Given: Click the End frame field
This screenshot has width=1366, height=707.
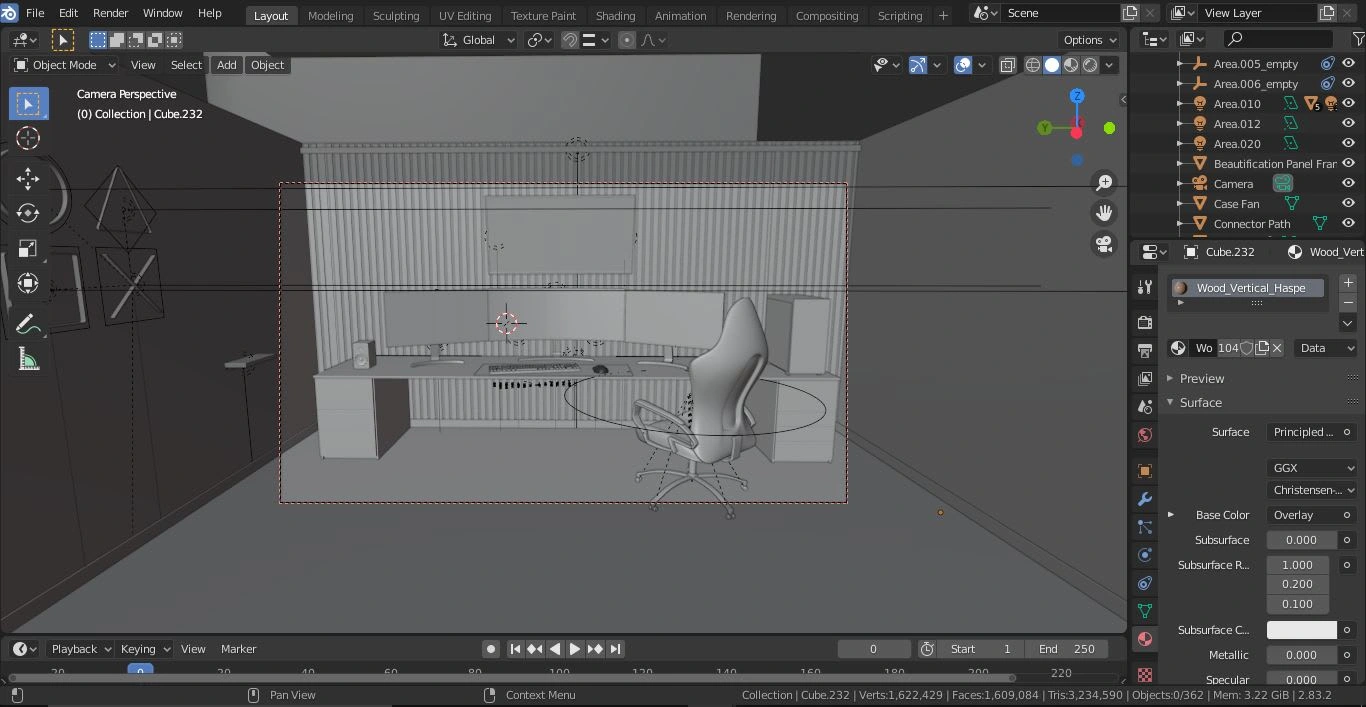Looking at the screenshot, I should (1066, 649).
